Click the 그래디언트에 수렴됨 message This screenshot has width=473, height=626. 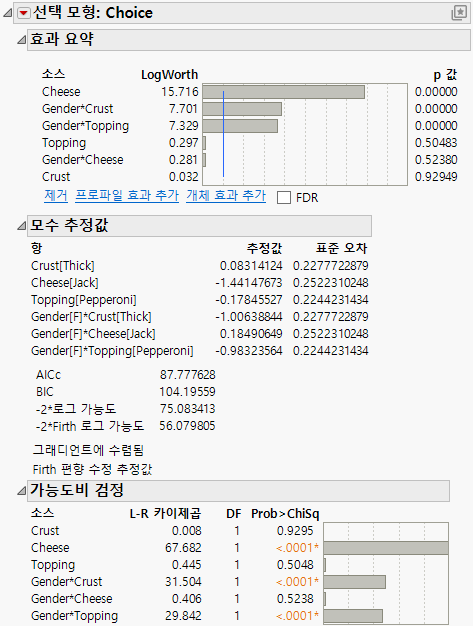88,451
